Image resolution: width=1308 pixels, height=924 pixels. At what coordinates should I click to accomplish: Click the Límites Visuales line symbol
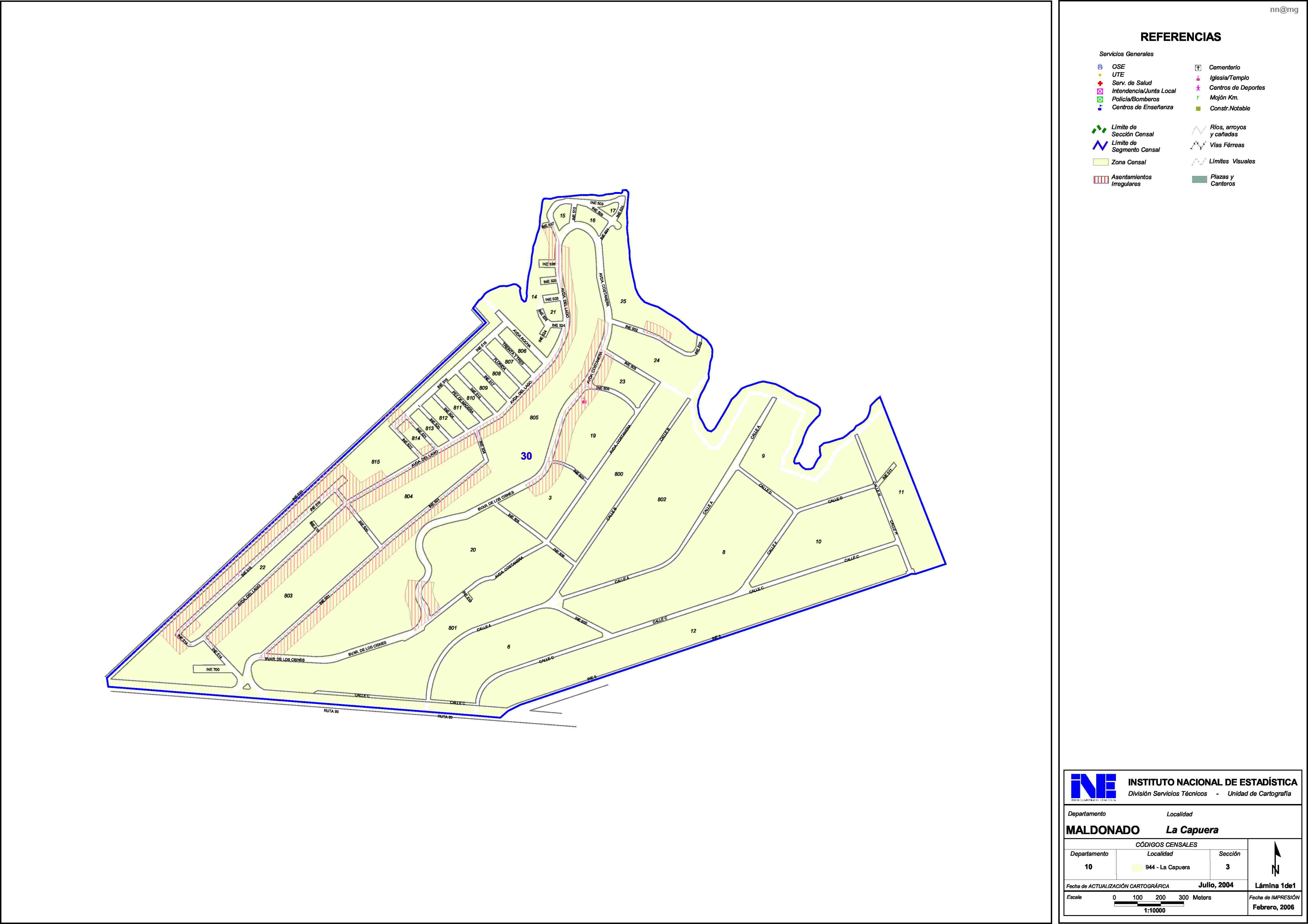coord(1199,162)
